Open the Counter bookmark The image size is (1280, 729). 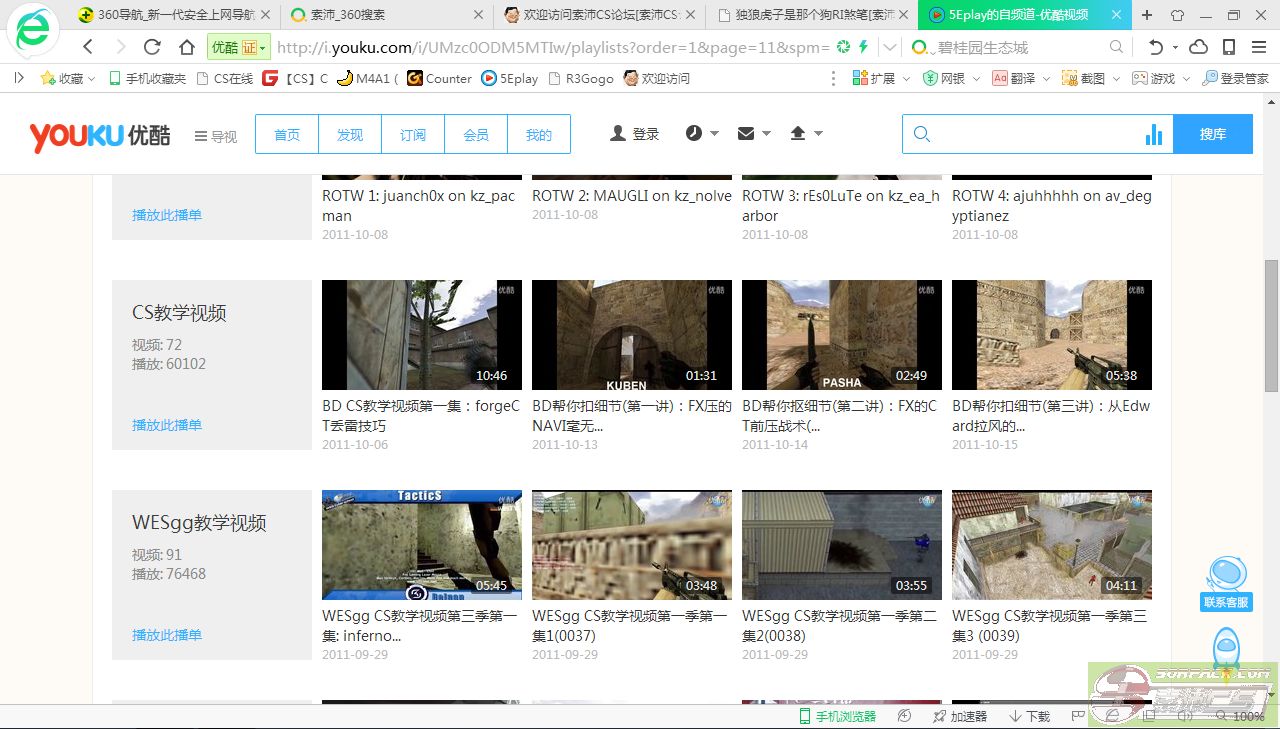[440, 78]
